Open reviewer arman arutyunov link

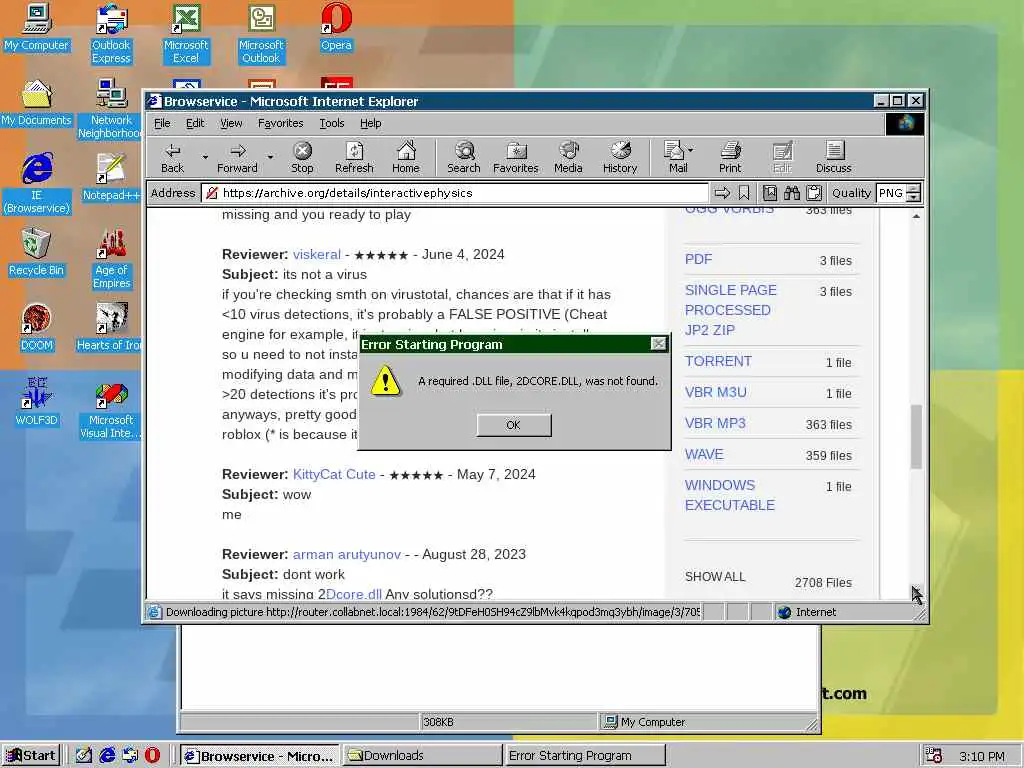346,554
